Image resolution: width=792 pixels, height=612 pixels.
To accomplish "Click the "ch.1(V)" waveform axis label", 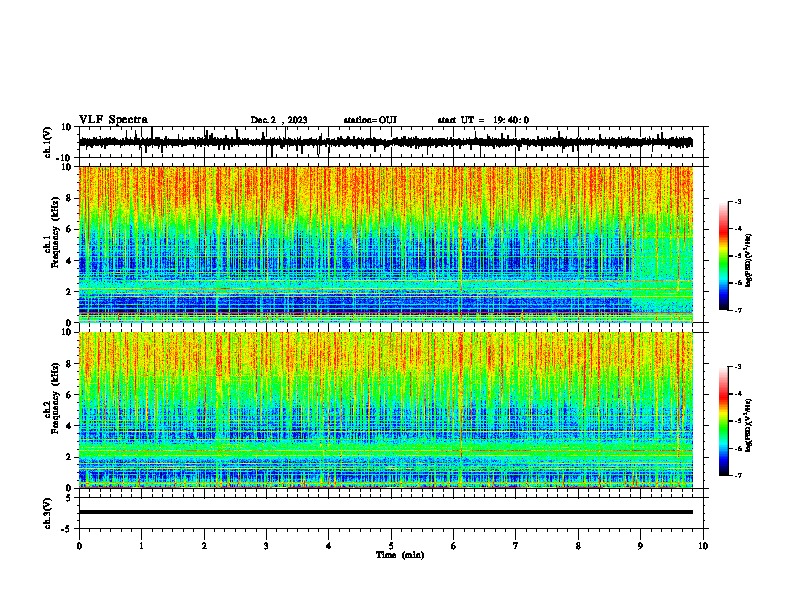I will tap(48, 142).
